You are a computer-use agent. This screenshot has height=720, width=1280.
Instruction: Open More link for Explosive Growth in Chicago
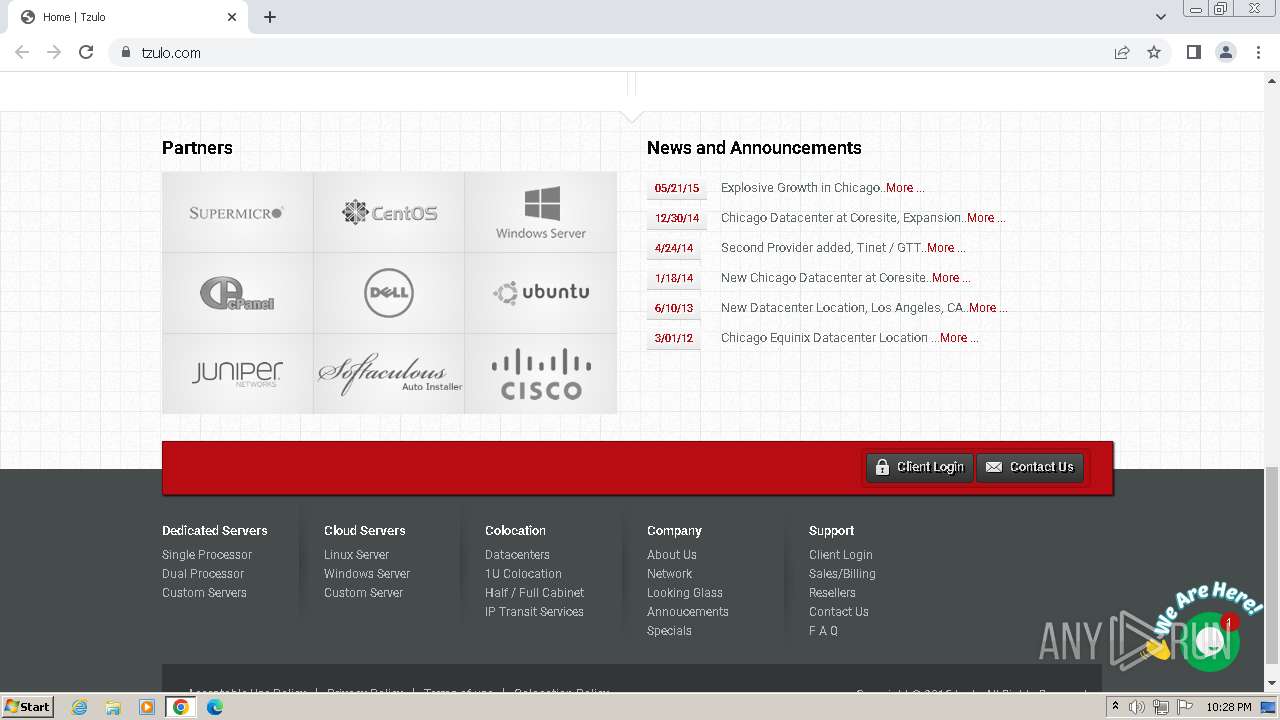904,188
